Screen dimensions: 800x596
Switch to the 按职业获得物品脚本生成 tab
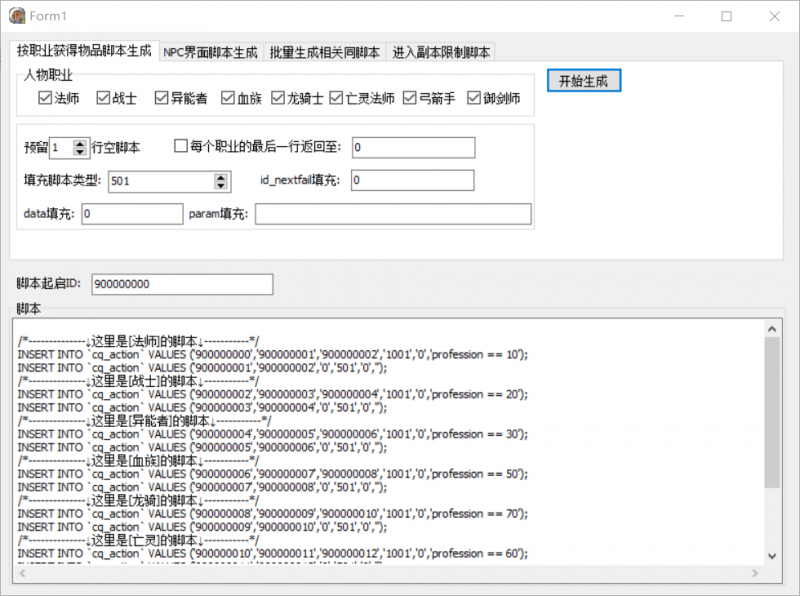coord(82,51)
